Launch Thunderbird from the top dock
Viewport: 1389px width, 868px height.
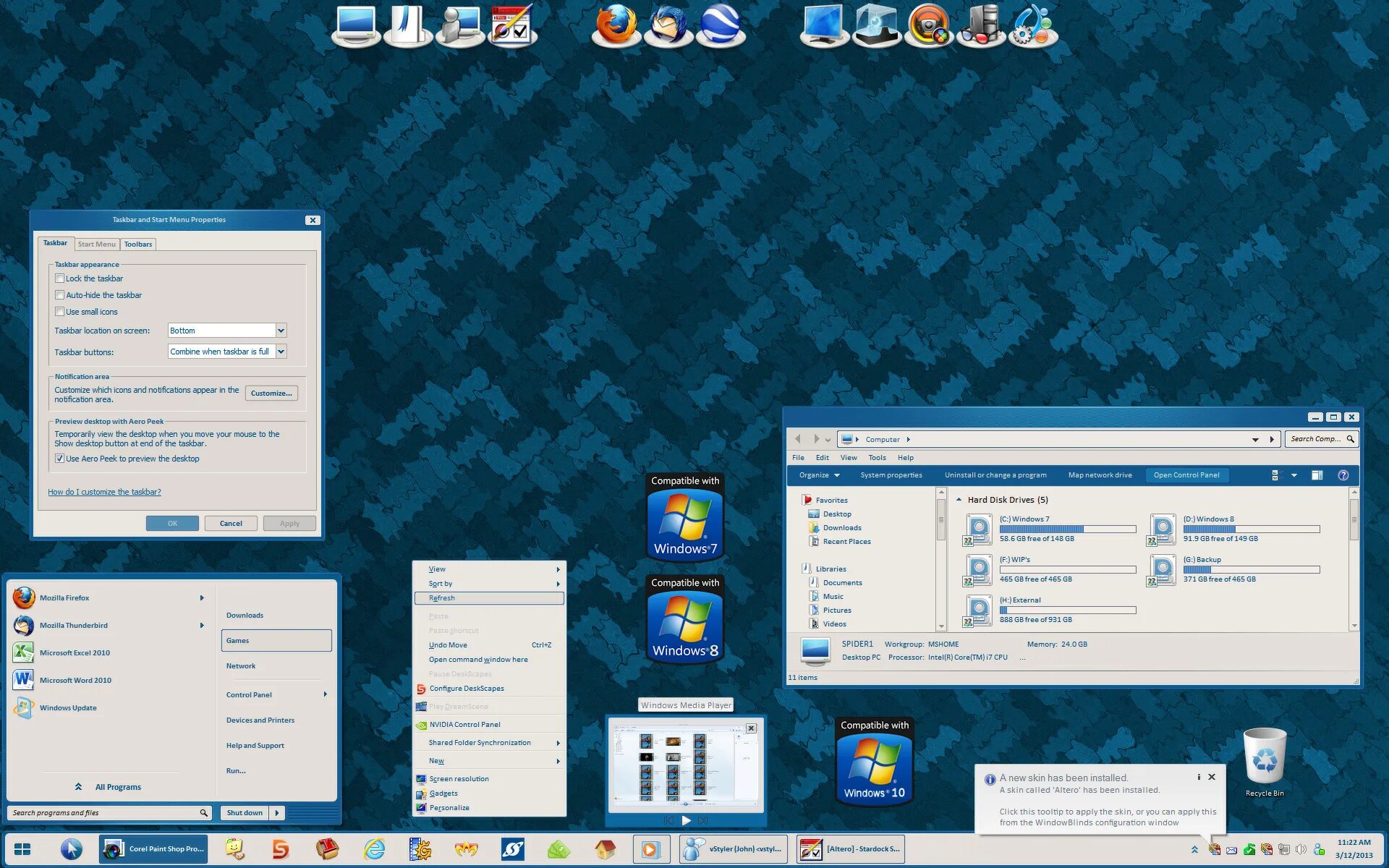[668, 25]
